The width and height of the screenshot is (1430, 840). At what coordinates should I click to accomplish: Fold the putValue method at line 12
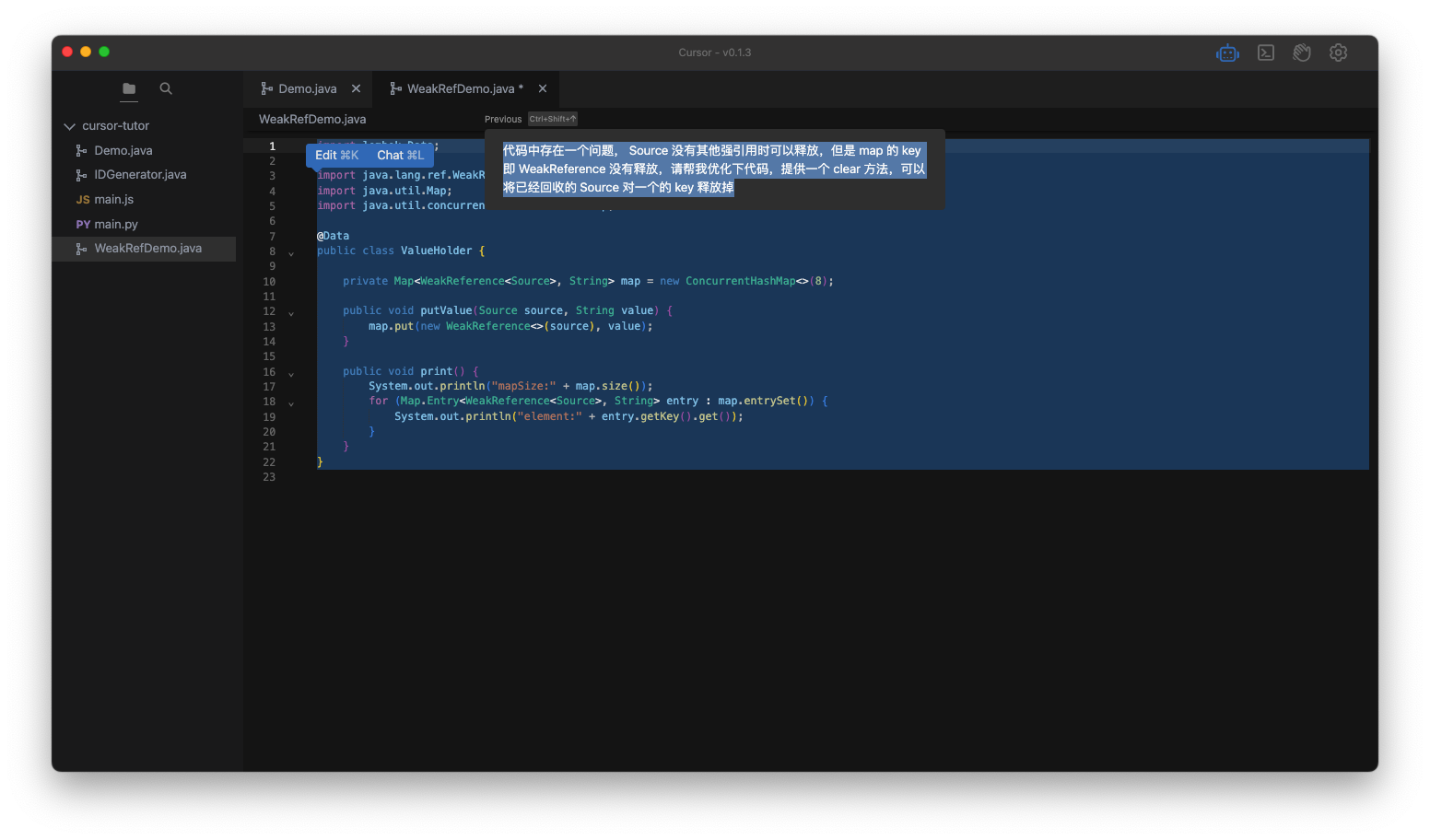(291, 314)
